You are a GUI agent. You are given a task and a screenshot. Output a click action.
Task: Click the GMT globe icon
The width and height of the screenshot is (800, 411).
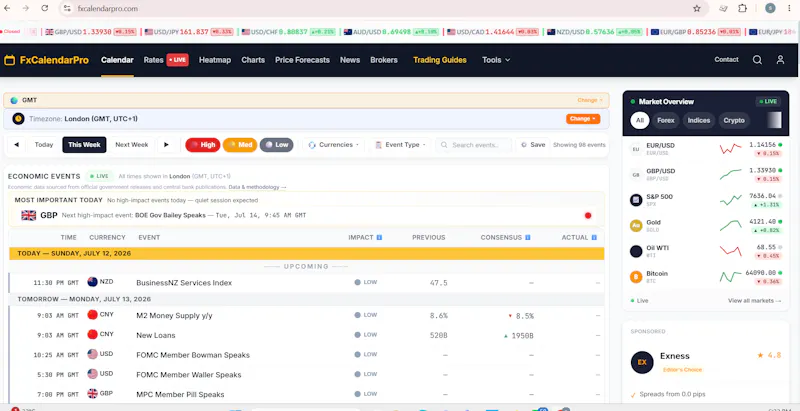(x=14, y=100)
